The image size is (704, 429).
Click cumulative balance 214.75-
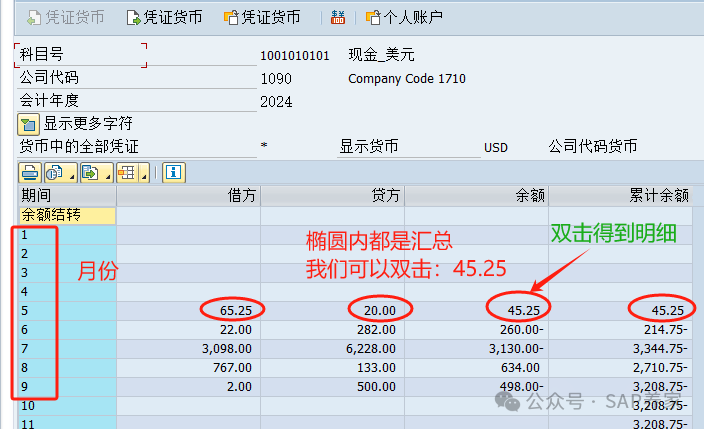[665, 330]
